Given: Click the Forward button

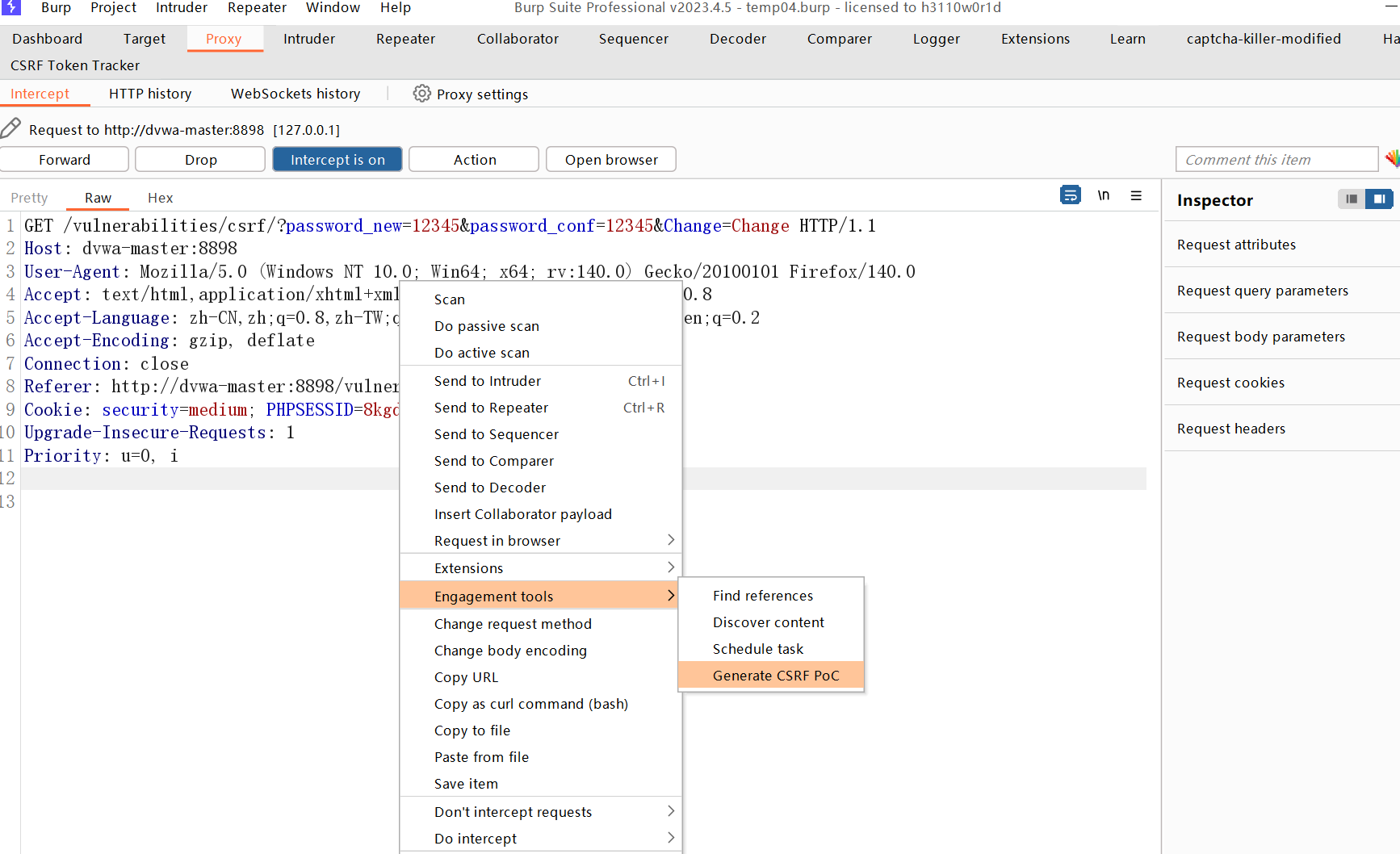Looking at the screenshot, I should coord(65,160).
